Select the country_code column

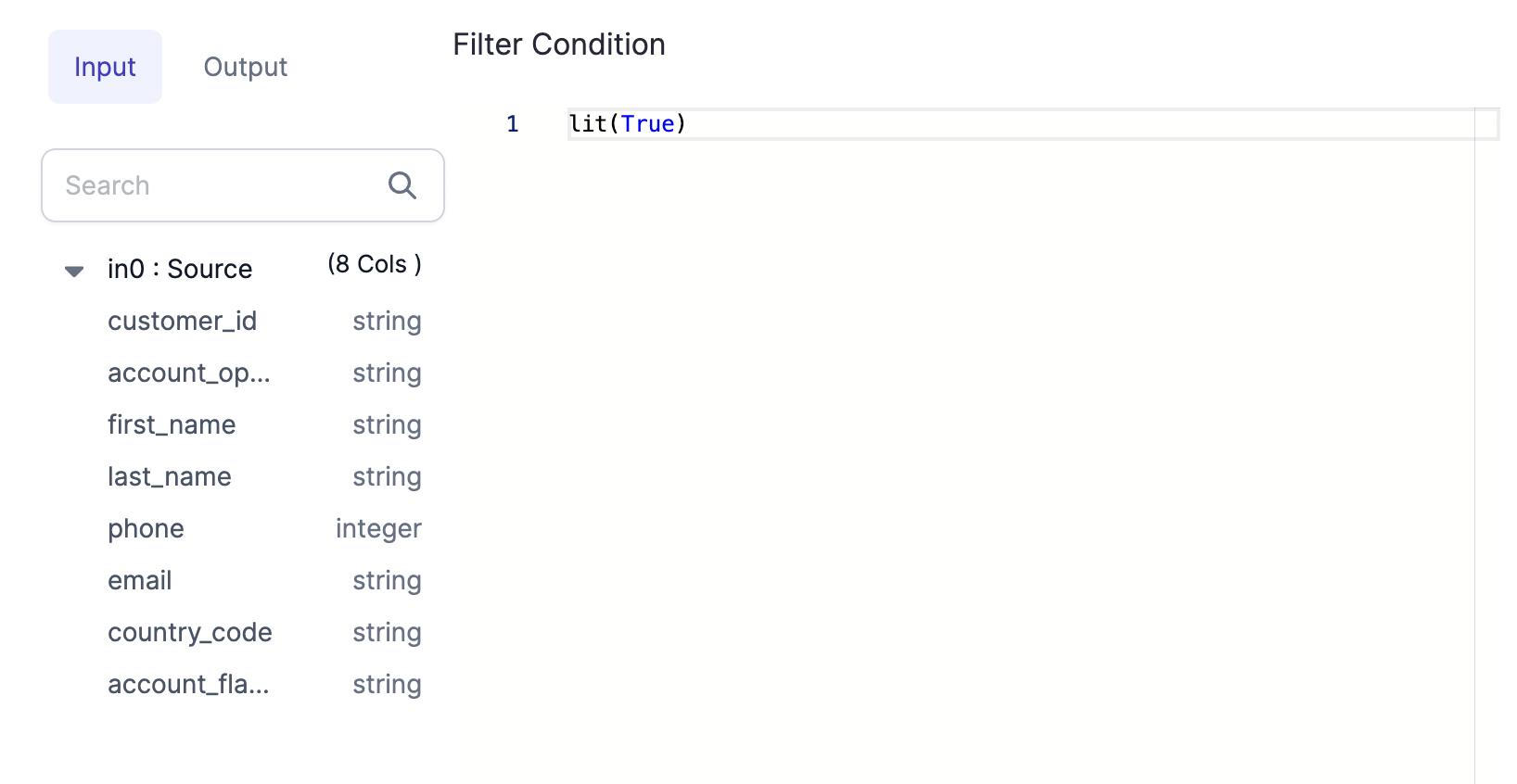point(190,632)
